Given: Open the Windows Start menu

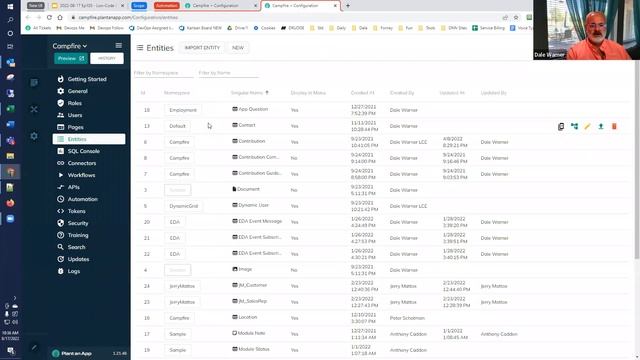Looking at the screenshot, I should [x=10, y=7].
